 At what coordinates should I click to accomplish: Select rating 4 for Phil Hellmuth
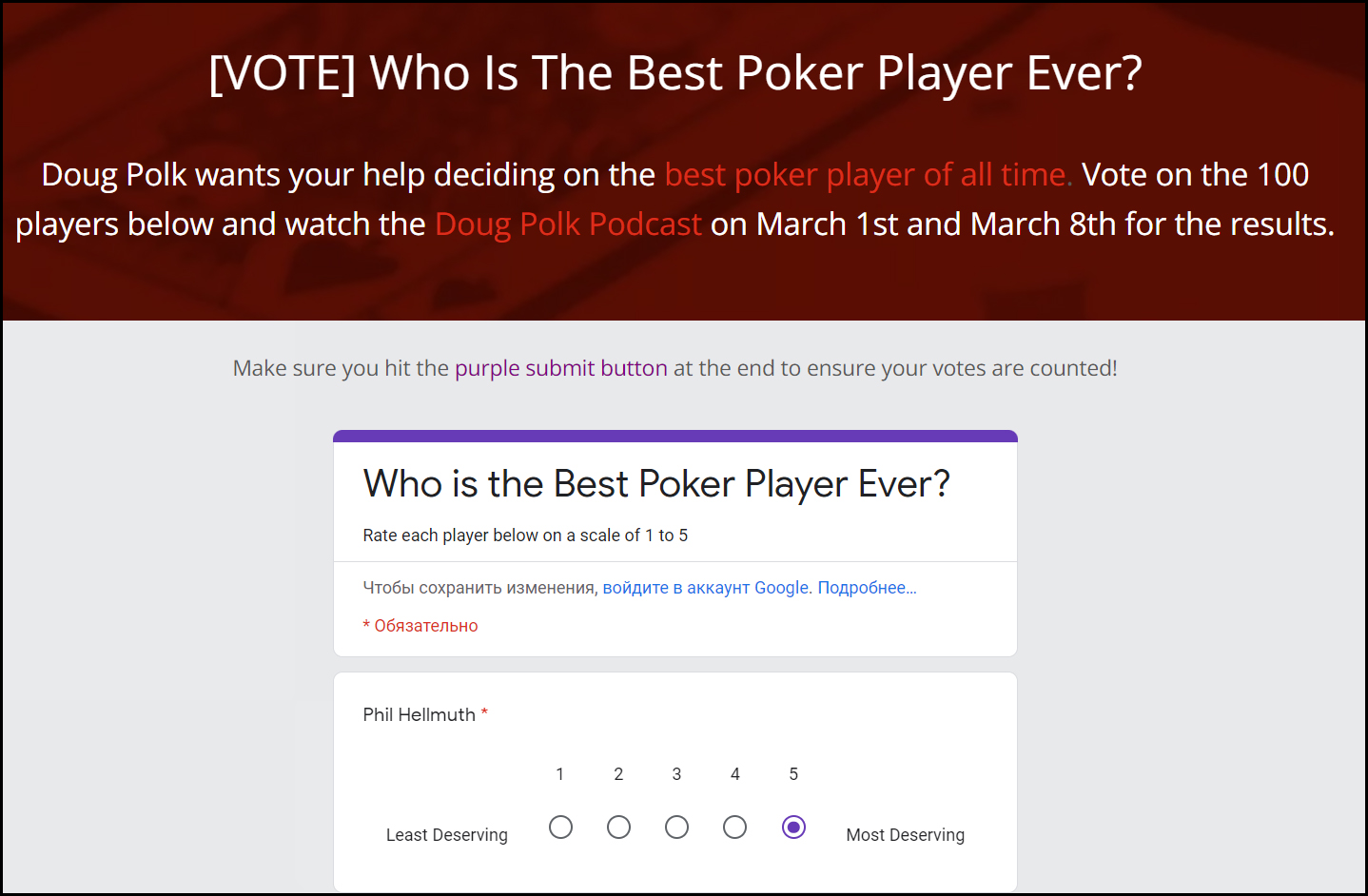pos(734,828)
